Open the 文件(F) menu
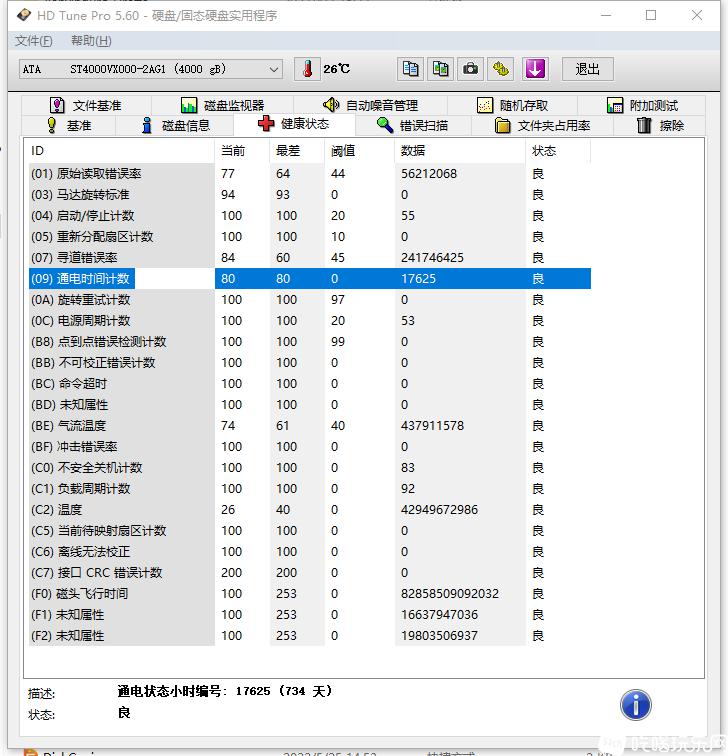728x756 pixels. coord(33,41)
